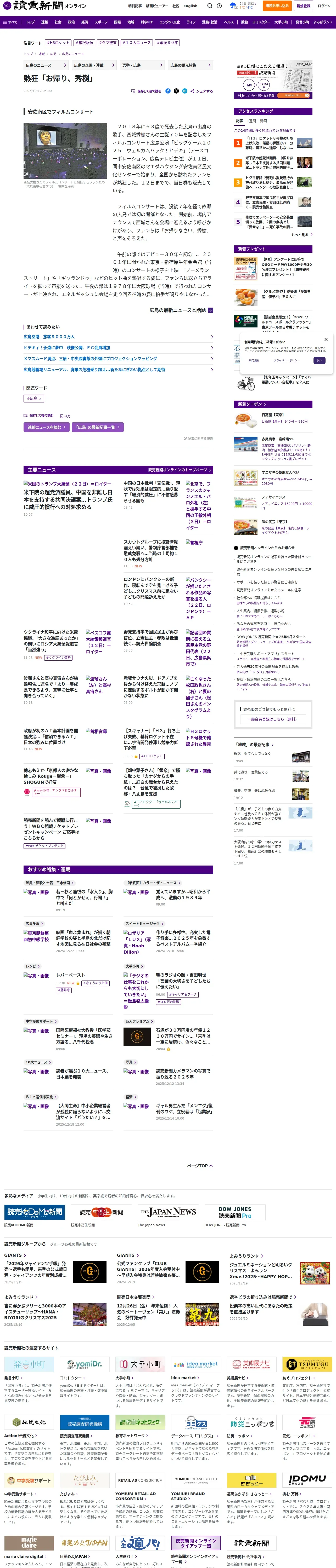Open the hamburger すべて menu
The height and width of the screenshot is (1568, 336).
pyautogui.click(x=10, y=22)
